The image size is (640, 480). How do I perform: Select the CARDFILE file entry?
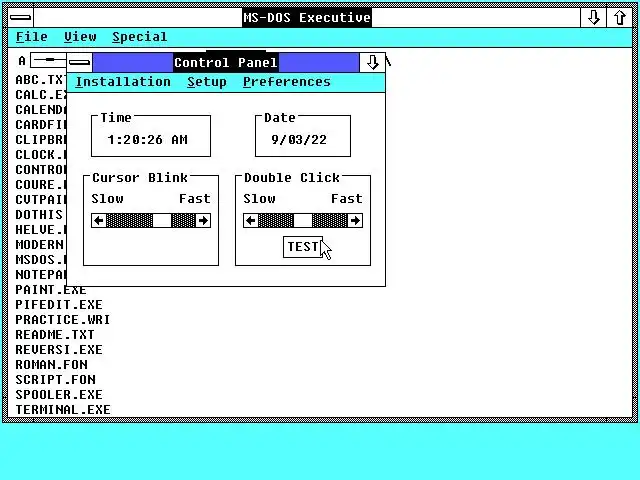40,125
